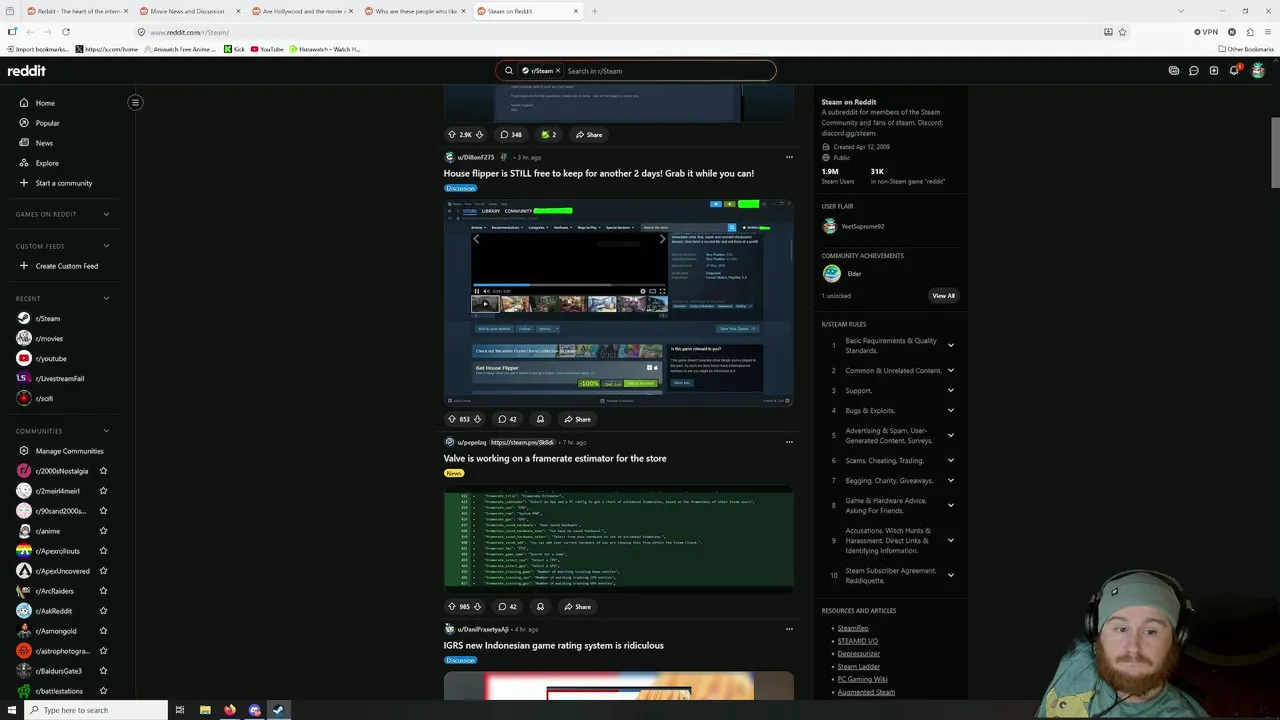Give award on House flipper post

[540, 419]
